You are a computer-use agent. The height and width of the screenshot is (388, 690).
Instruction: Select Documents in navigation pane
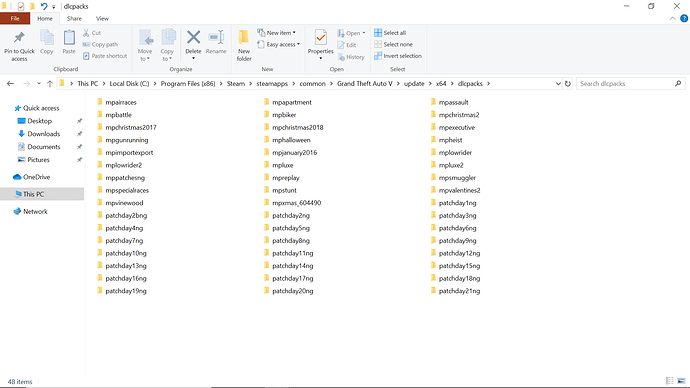(44, 147)
